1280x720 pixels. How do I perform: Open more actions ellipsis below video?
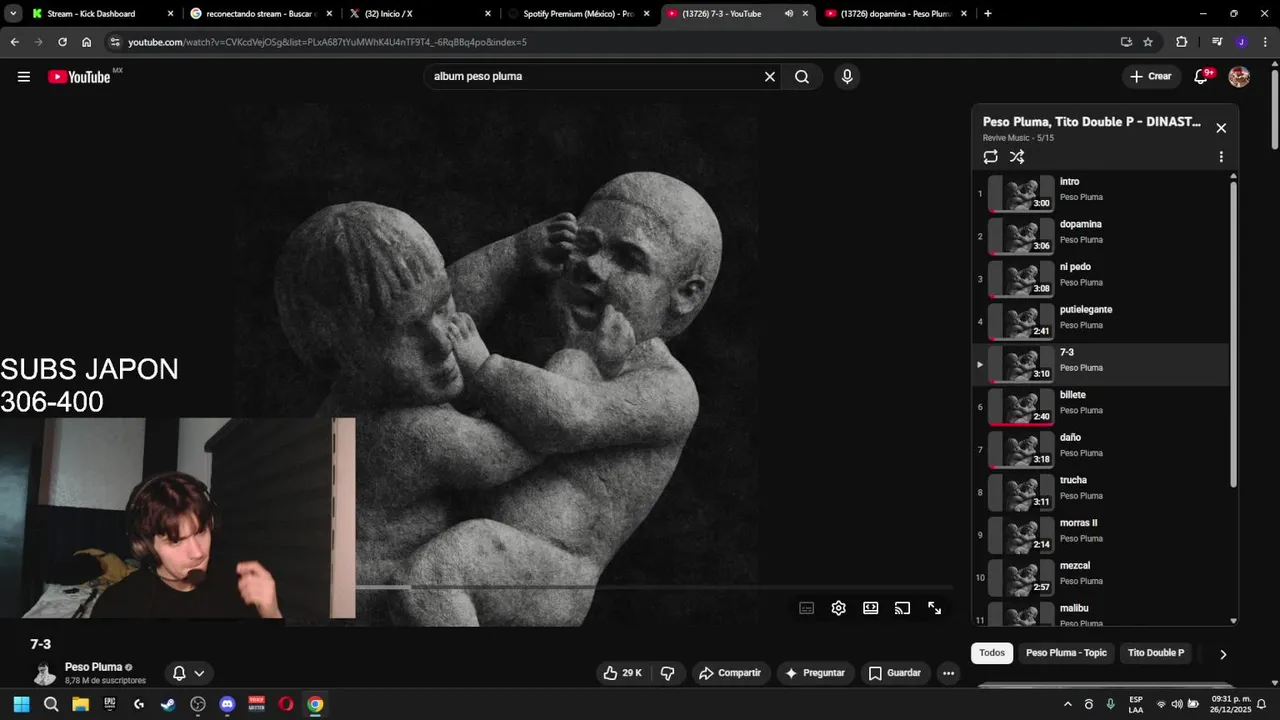[x=948, y=673]
